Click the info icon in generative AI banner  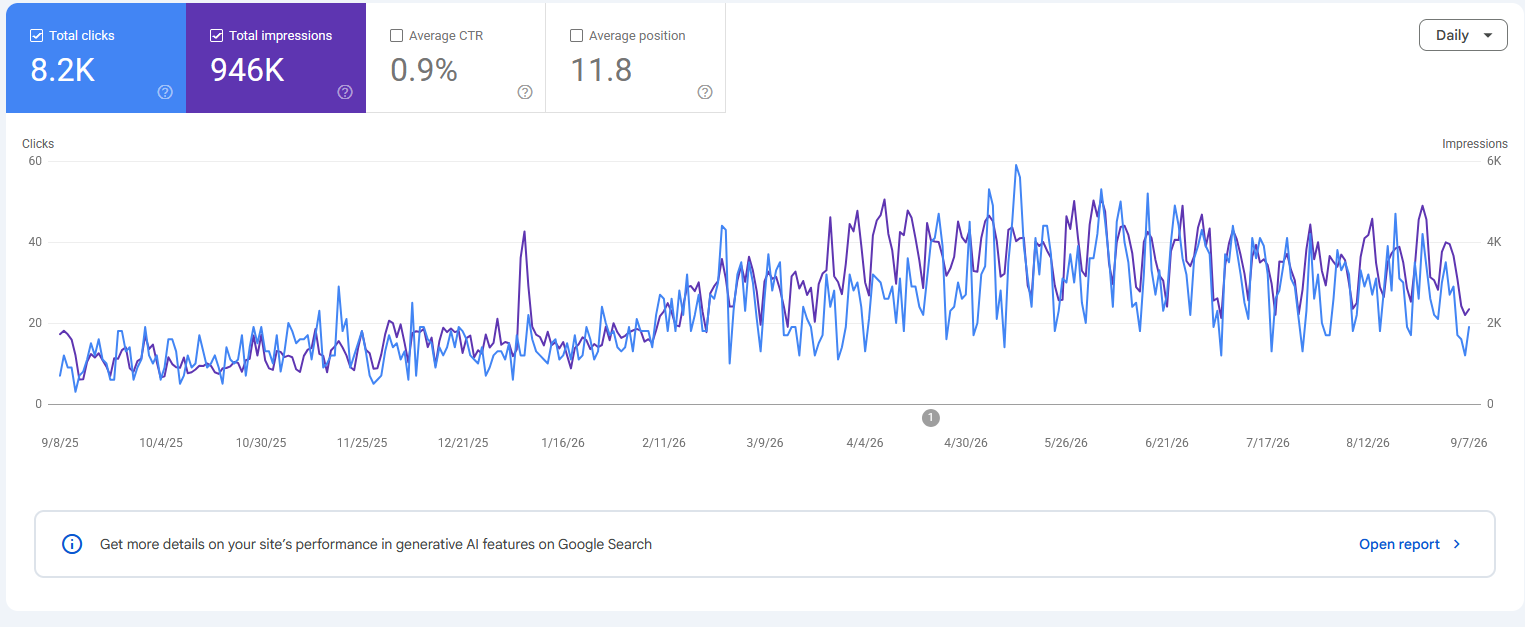pyautogui.click(x=72, y=544)
